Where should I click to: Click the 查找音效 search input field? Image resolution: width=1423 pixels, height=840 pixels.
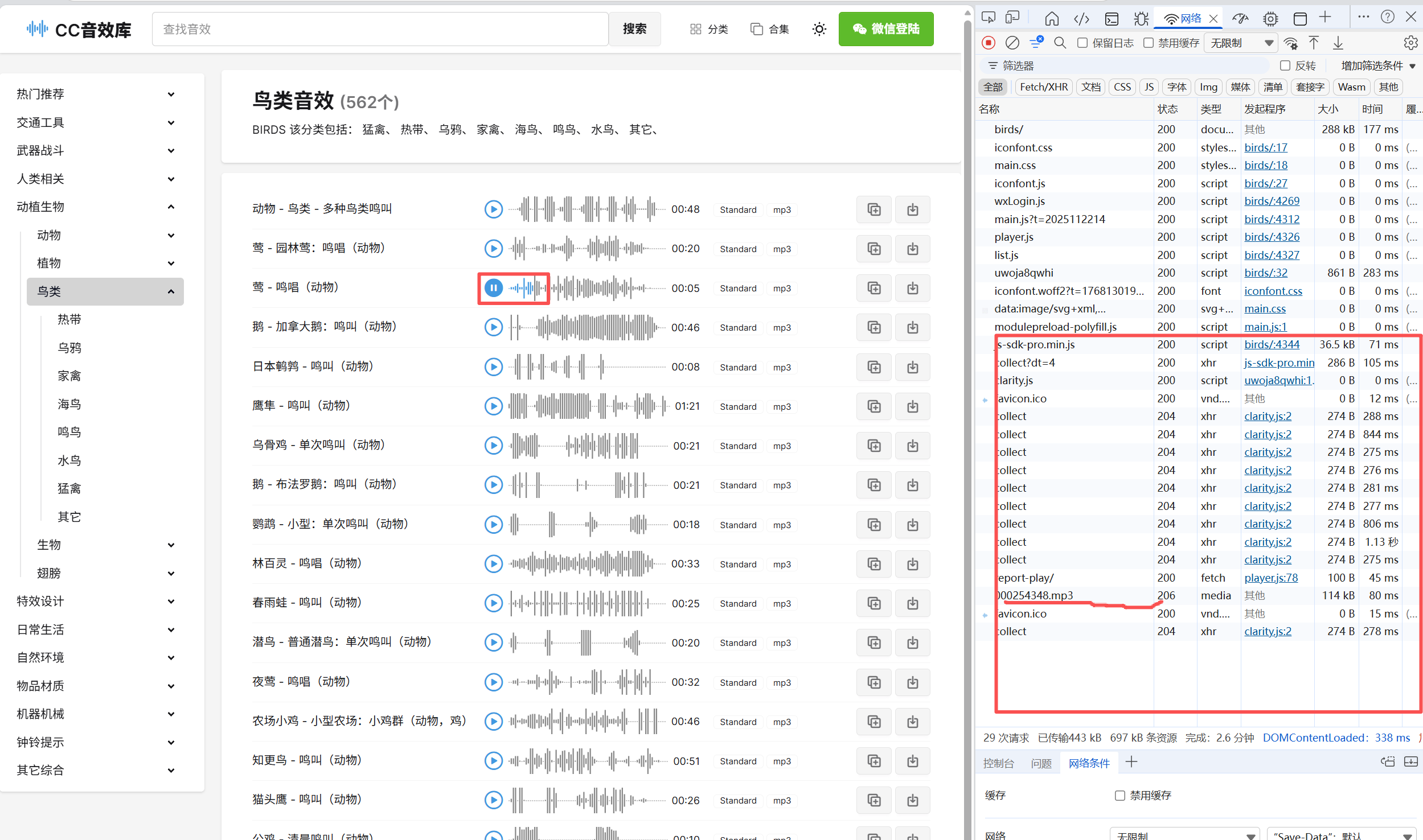point(380,29)
